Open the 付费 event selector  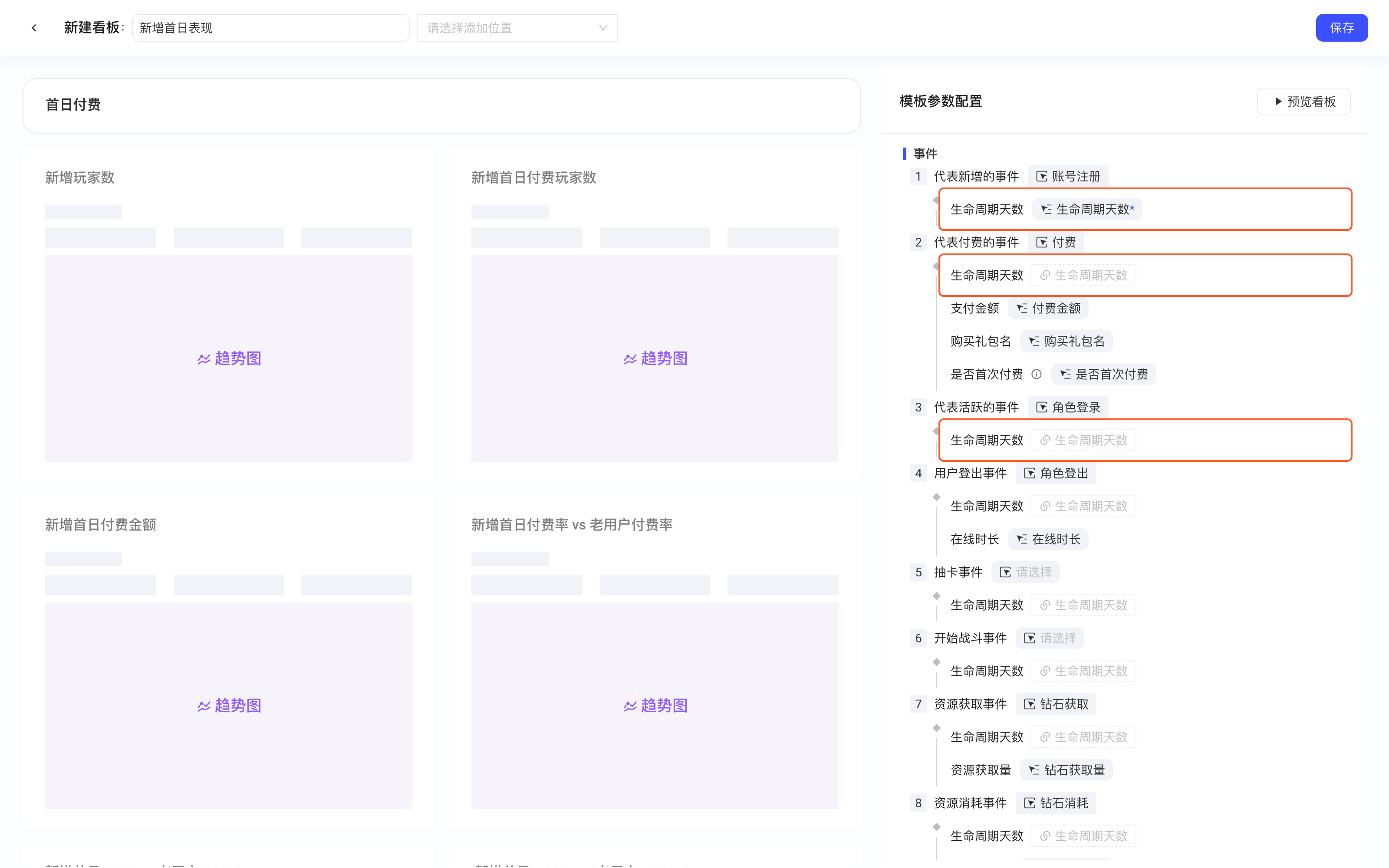point(1056,242)
